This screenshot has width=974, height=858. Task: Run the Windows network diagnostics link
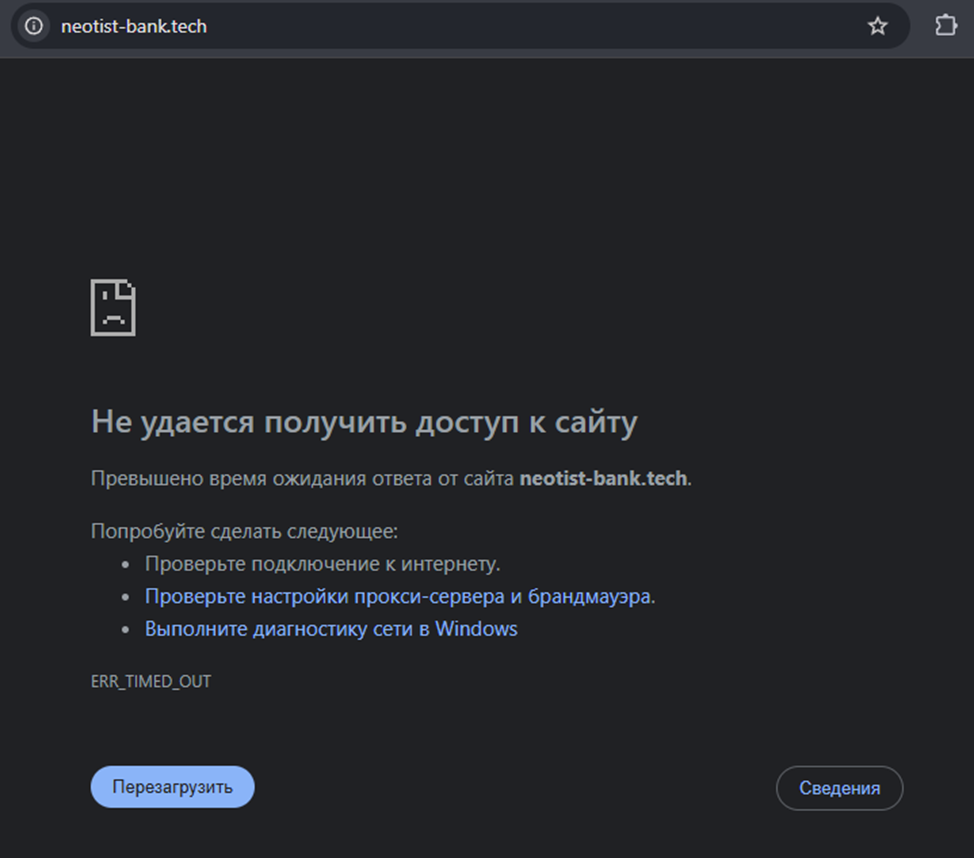tap(331, 629)
